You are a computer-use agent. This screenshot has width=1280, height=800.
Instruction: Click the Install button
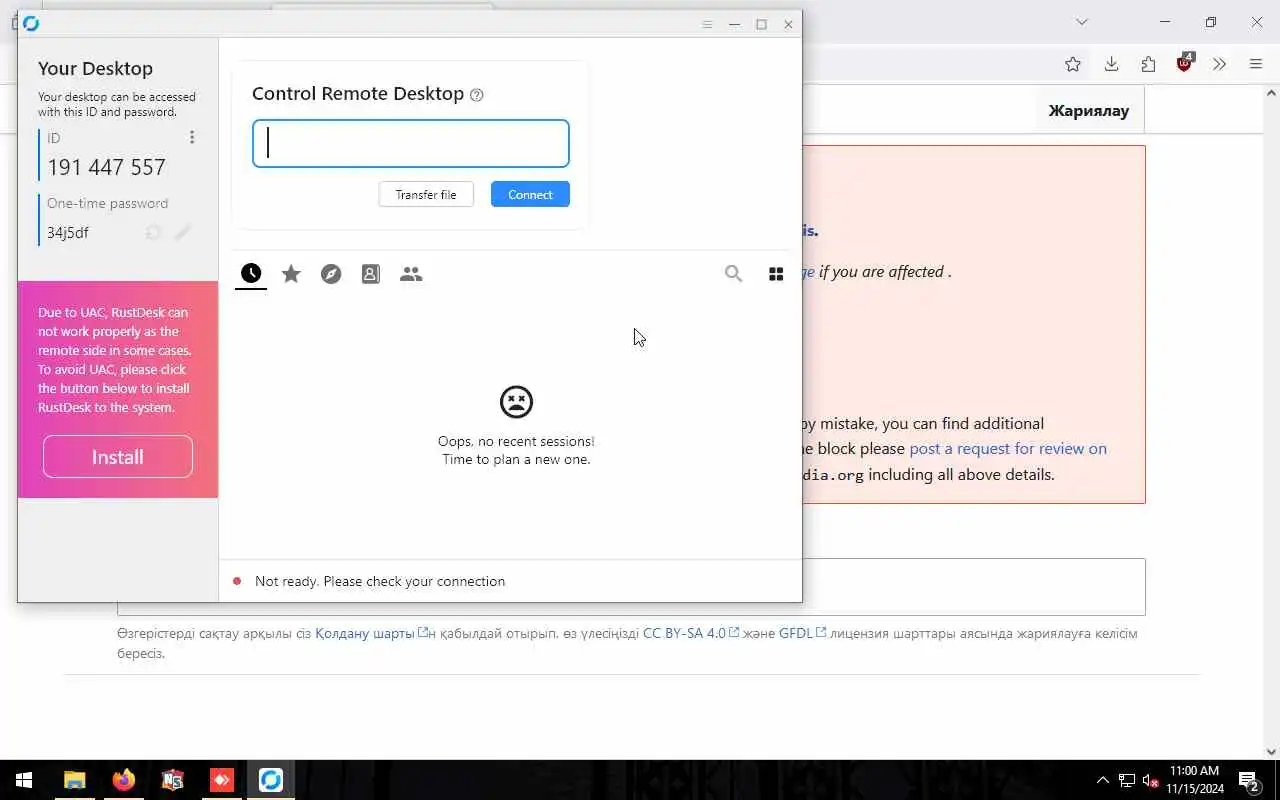pos(118,457)
